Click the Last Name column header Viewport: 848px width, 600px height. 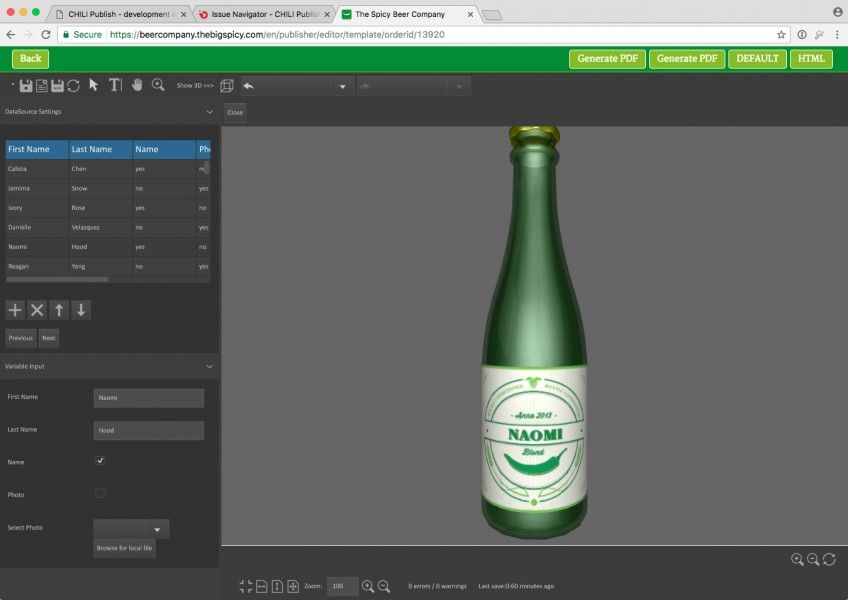pos(101,149)
